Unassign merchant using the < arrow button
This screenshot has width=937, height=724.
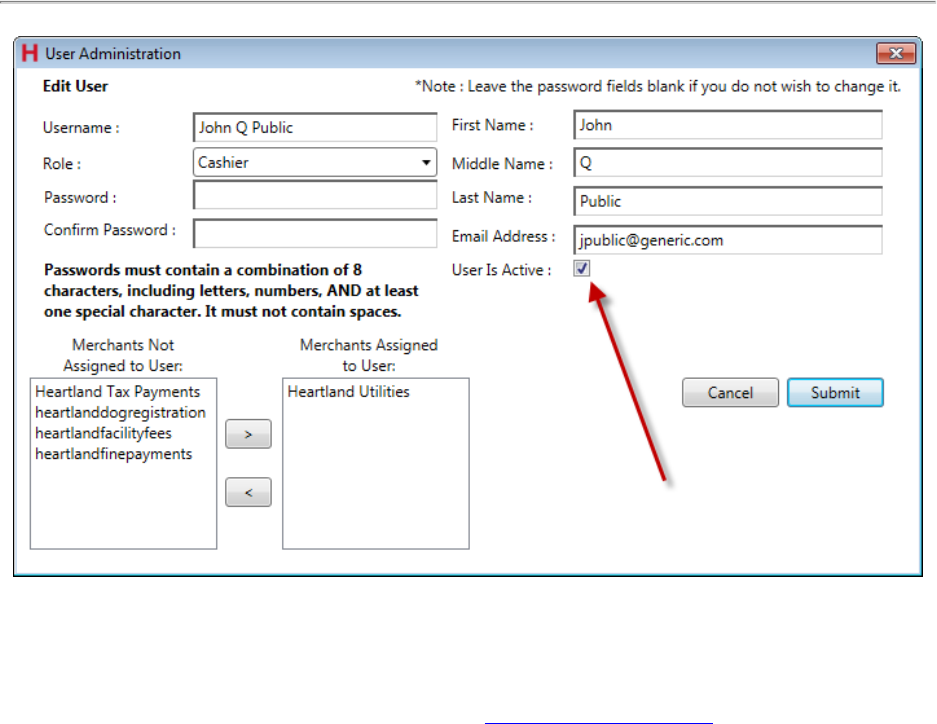point(248,492)
